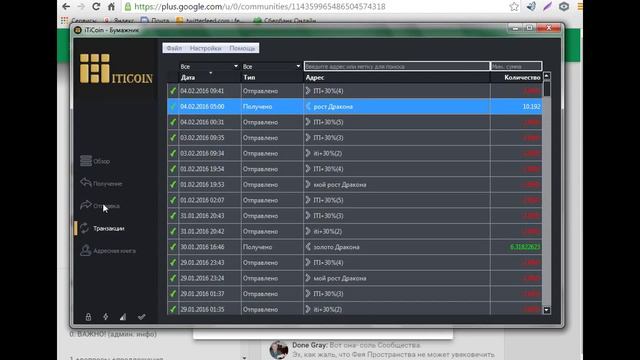Sort by the Тип column header
Image resolution: width=640 pixels, height=360 pixels.
pyautogui.click(x=272, y=78)
